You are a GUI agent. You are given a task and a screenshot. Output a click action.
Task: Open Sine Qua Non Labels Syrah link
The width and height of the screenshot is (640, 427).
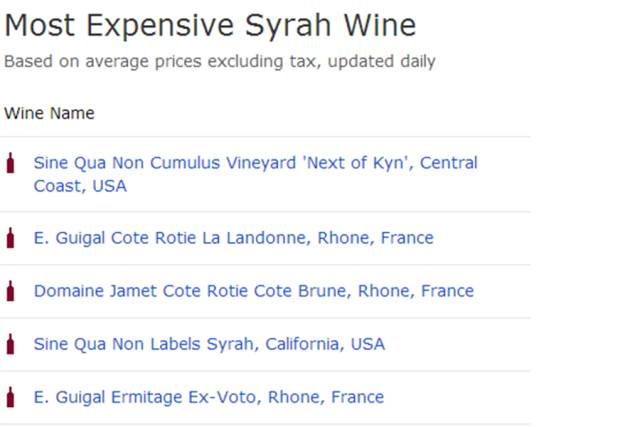pyautogui.click(x=209, y=344)
